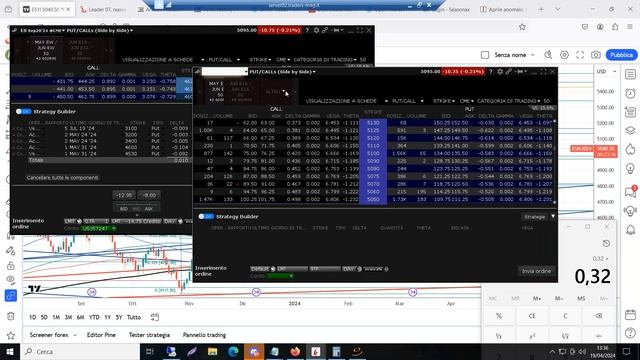640x360 pixels.
Task: Take a chart snapshot with camera icon
Action: coord(596,55)
